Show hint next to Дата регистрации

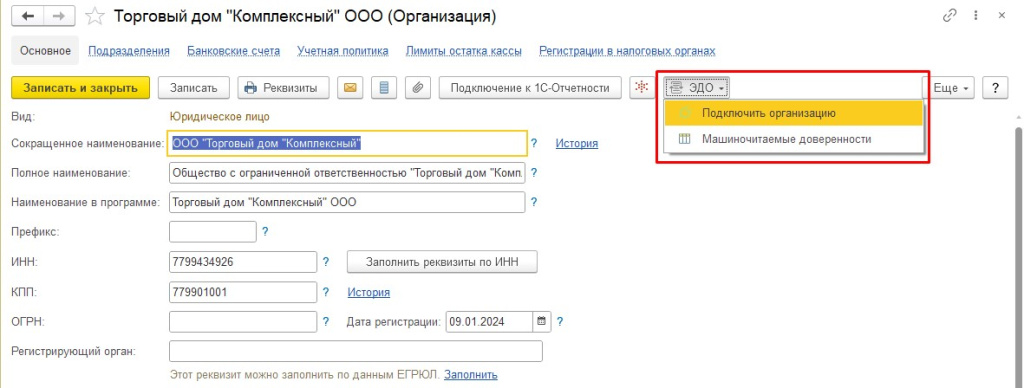point(559,321)
